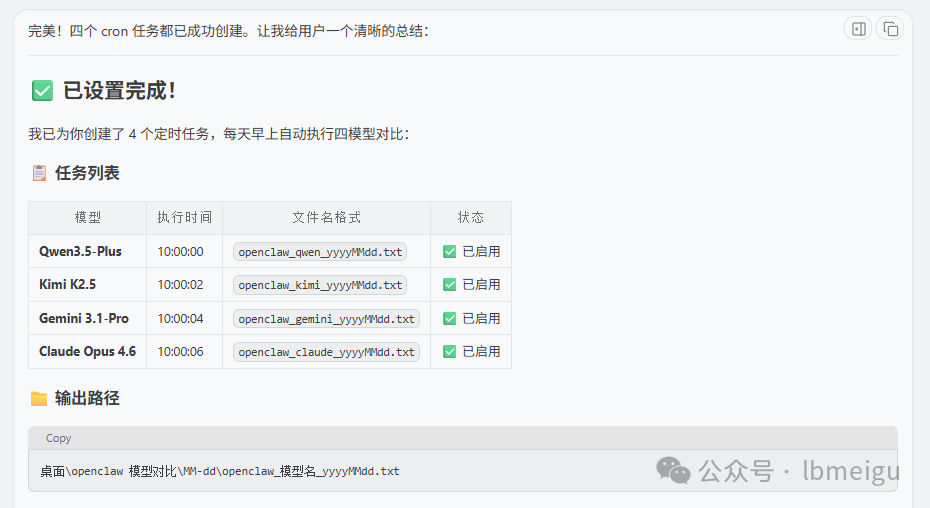Select the Kimi K2.5 model cell
The width and height of the screenshot is (930, 508).
coord(88,284)
